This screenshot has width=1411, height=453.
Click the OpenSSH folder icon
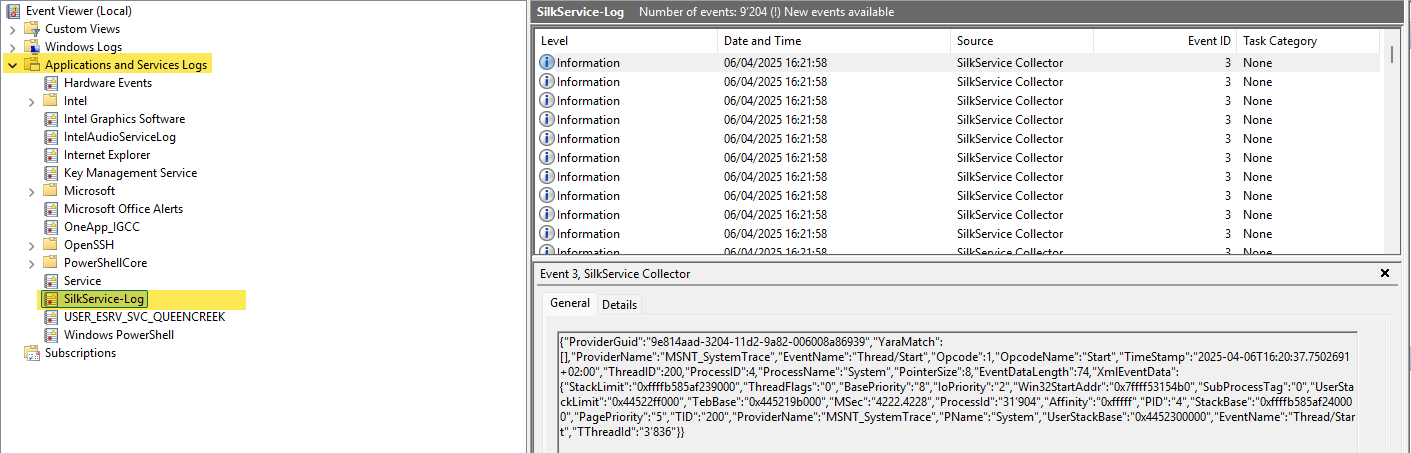tap(52, 245)
